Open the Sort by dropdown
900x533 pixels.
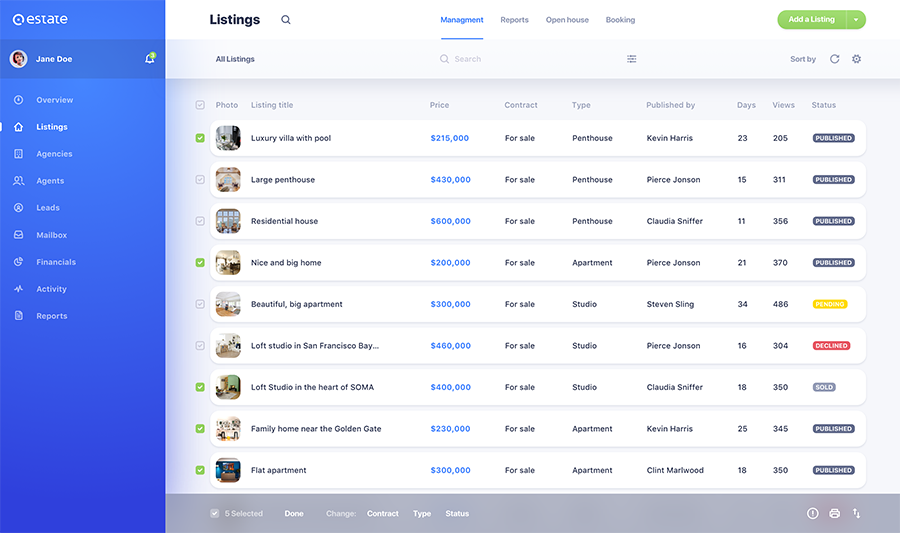click(x=802, y=59)
